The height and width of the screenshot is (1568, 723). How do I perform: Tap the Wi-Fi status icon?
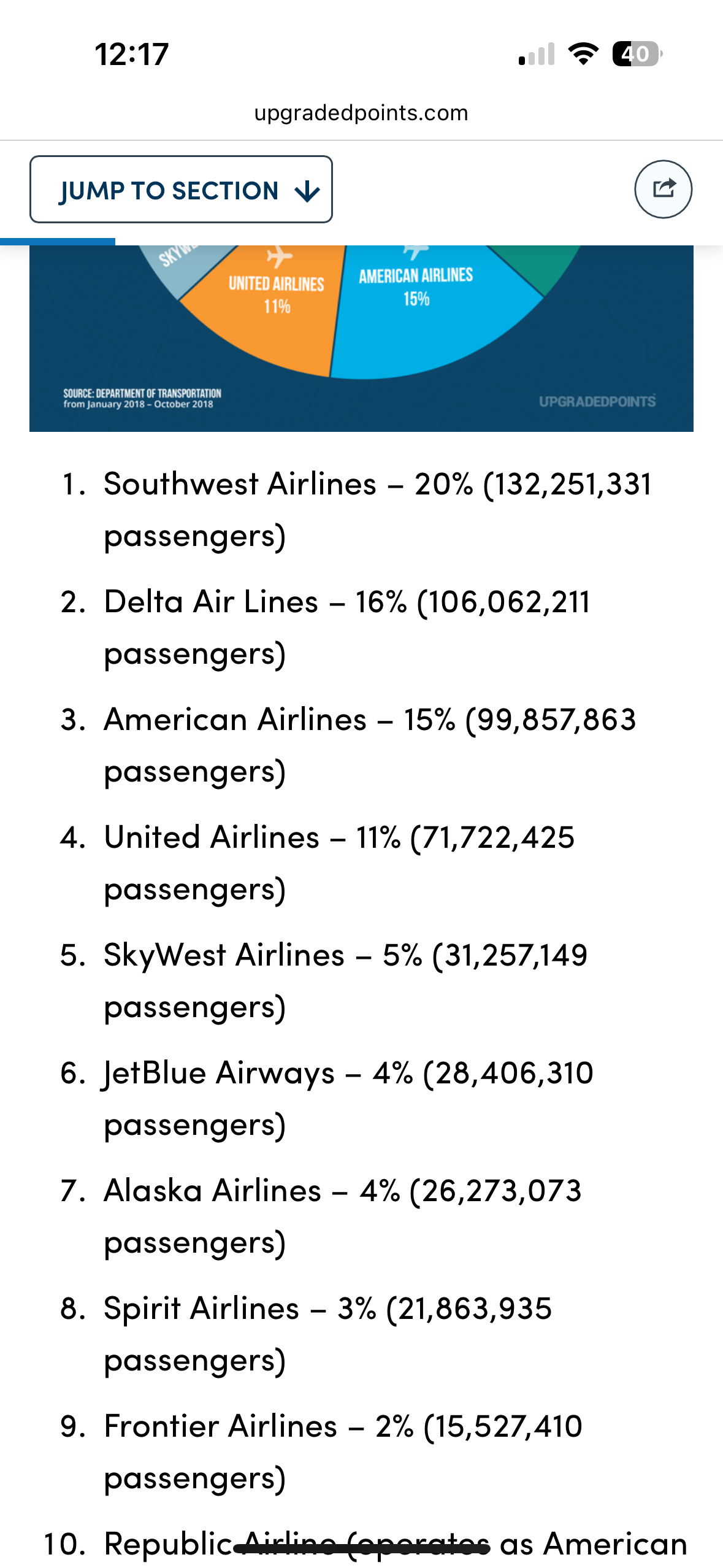pyautogui.click(x=583, y=54)
